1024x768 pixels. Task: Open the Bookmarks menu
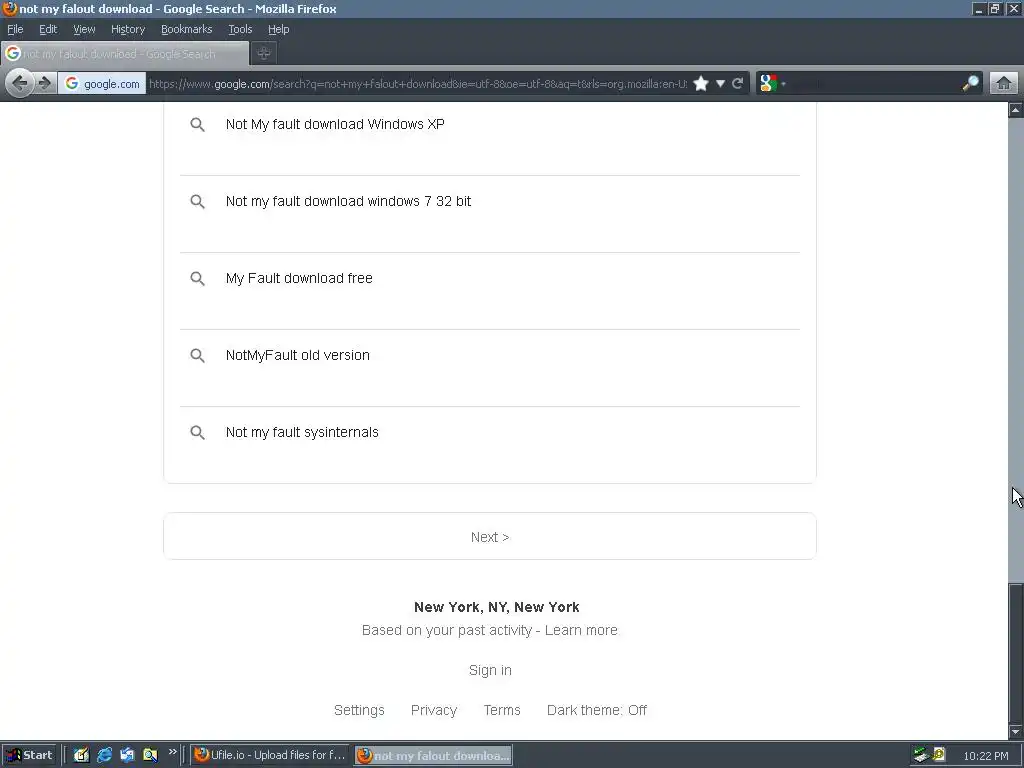(x=186, y=29)
